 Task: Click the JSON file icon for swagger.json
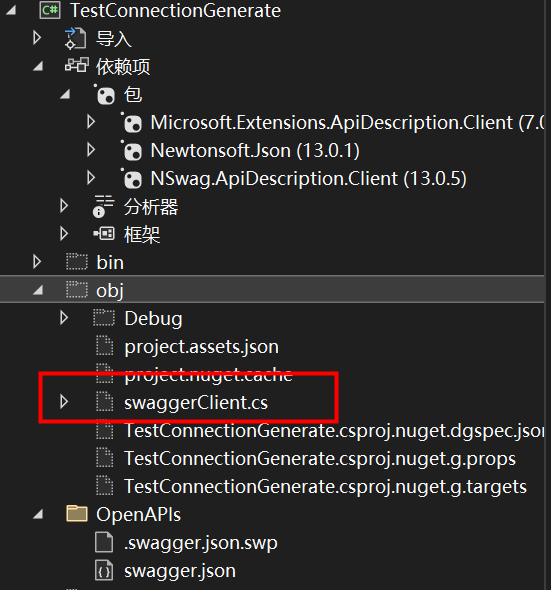[104, 570]
